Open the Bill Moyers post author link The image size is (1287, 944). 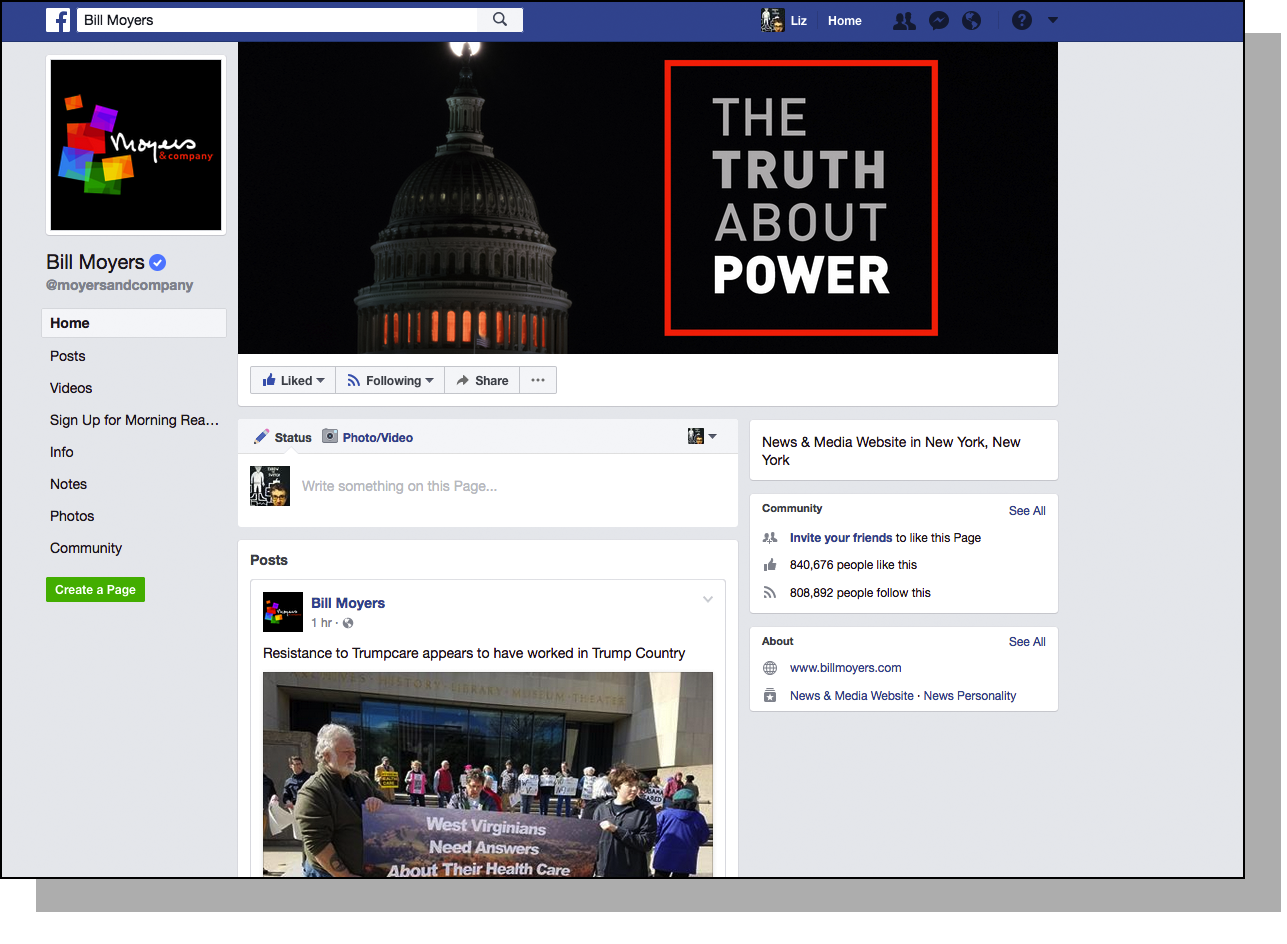348,603
